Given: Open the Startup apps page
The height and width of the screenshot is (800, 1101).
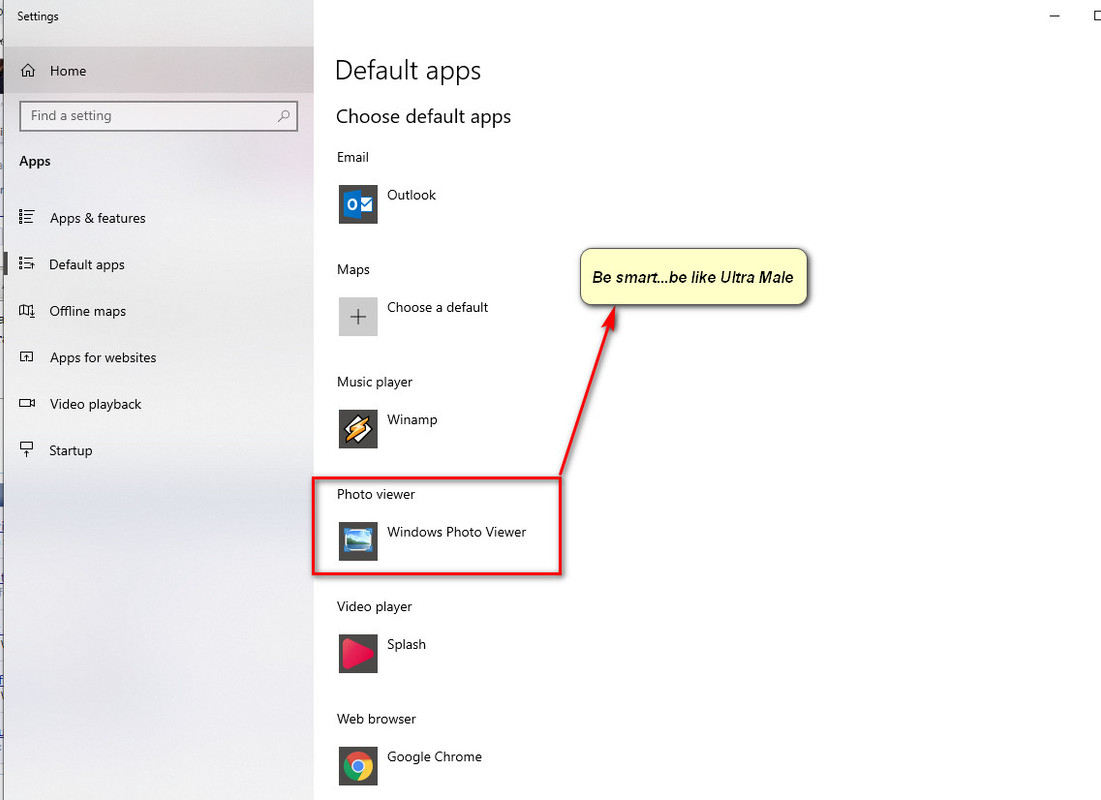Looking at the screenshot, I should click(159, 450).
